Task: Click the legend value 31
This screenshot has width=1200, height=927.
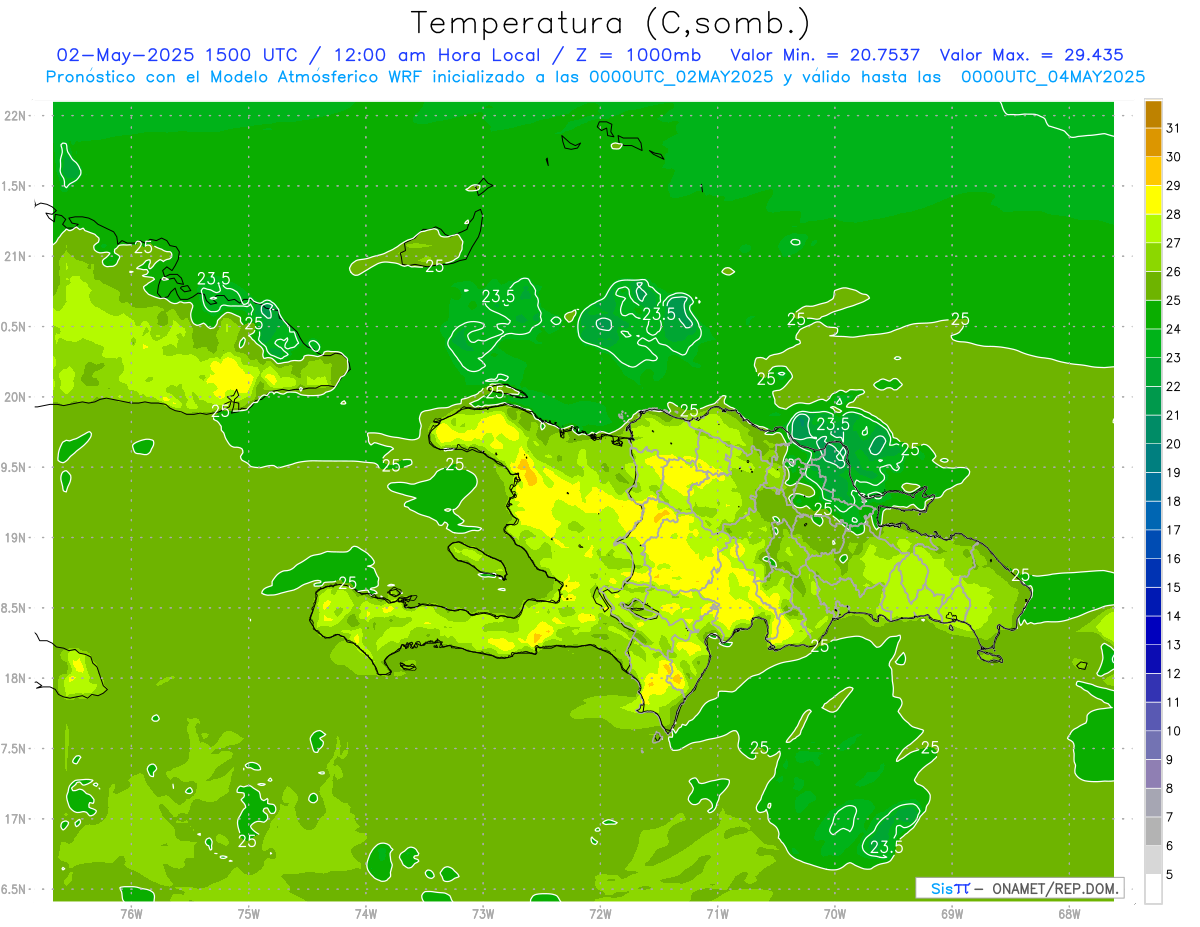Action: point(1174,128)
